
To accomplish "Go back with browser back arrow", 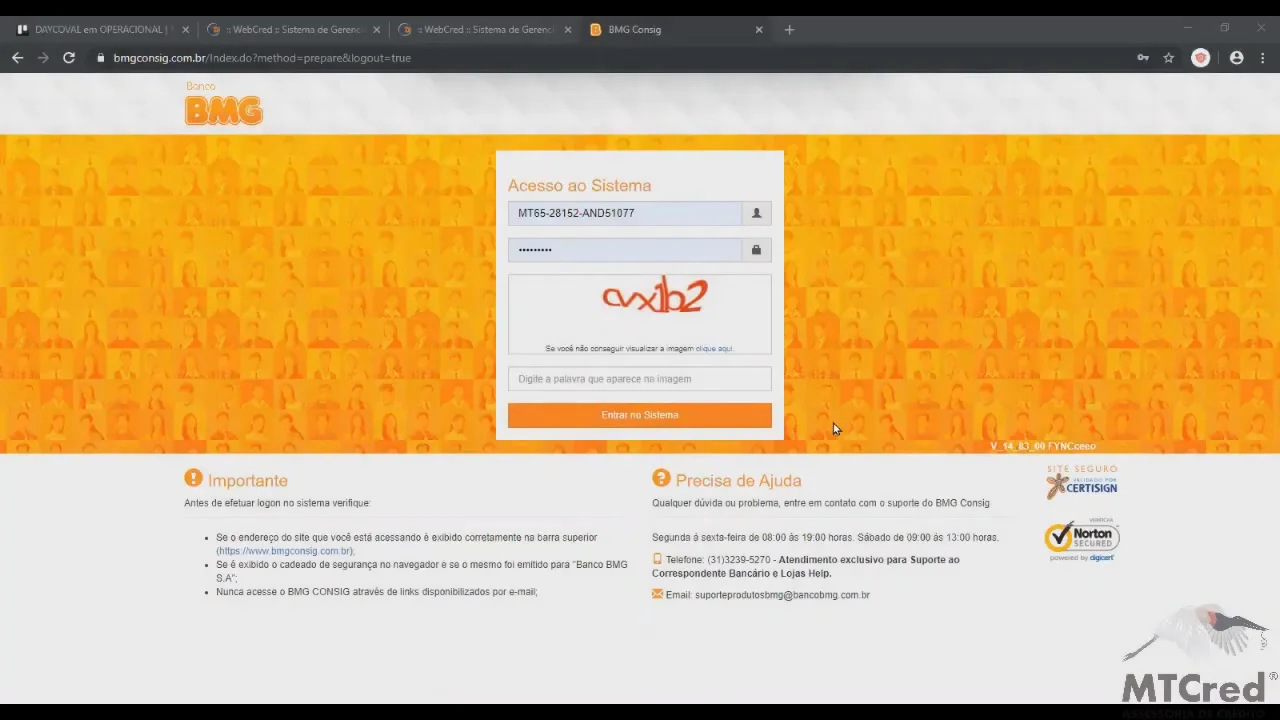I will coord(17,58).
